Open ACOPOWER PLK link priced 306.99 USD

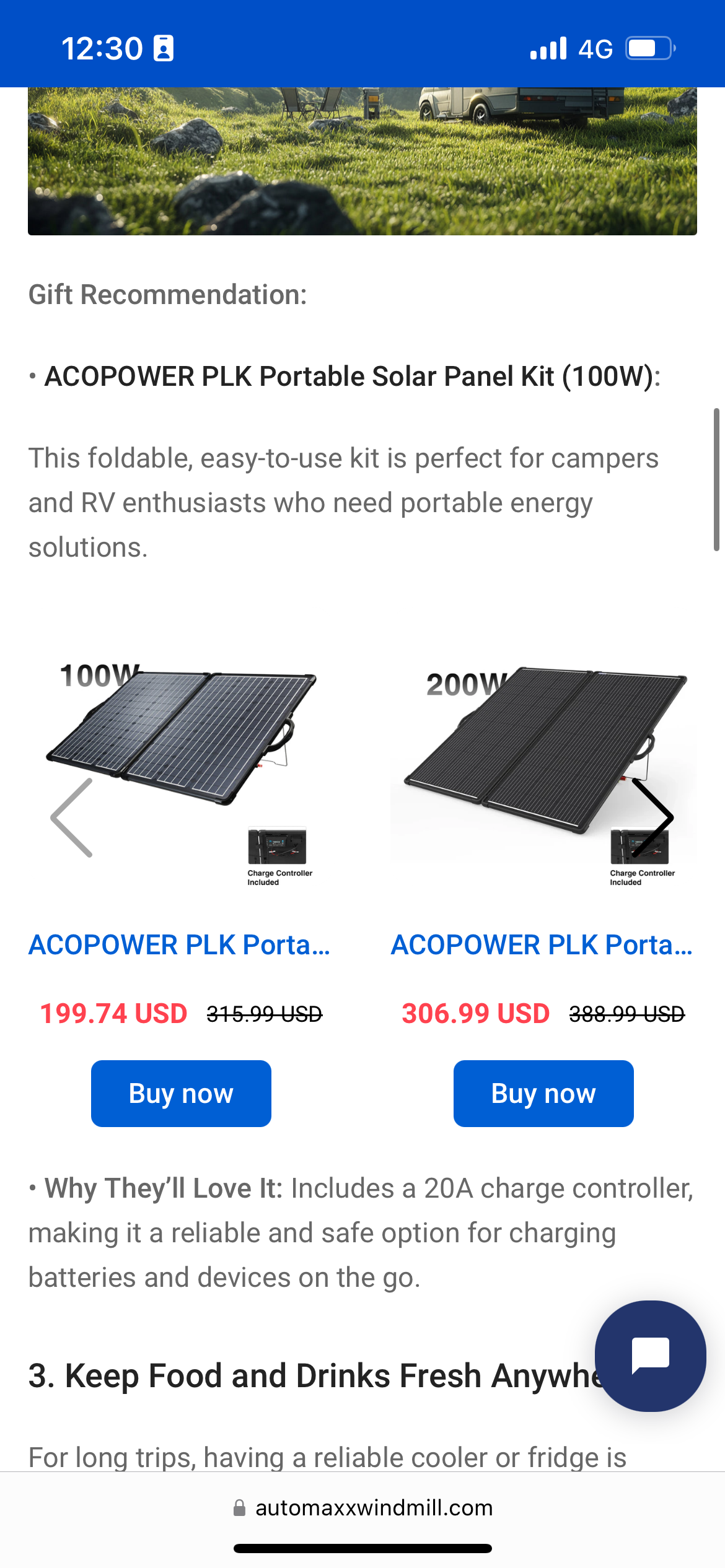coord(542,945)
